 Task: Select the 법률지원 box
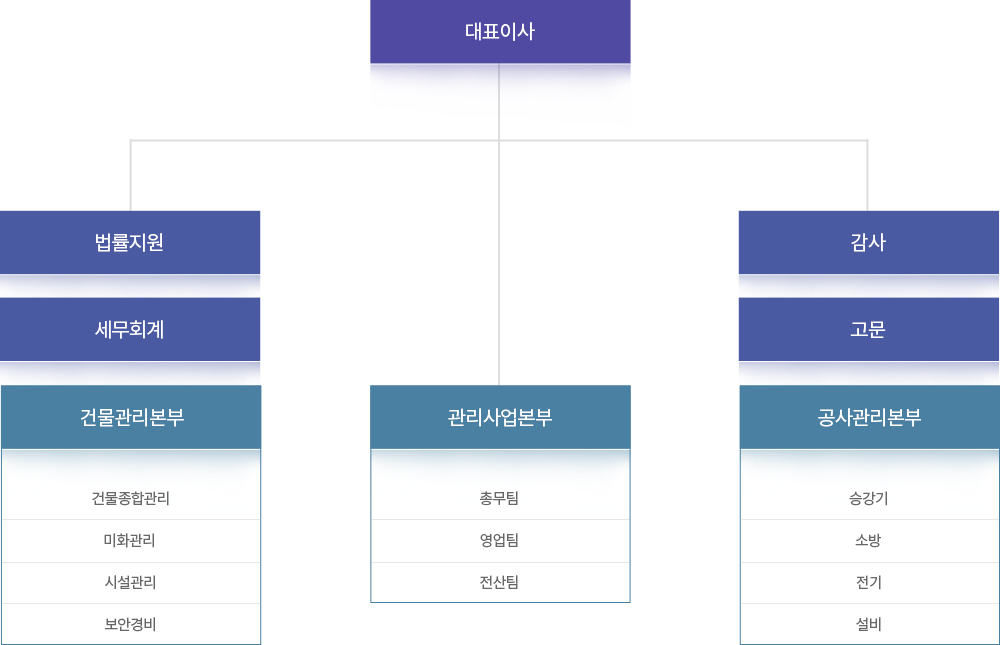(x=130, y=242)
